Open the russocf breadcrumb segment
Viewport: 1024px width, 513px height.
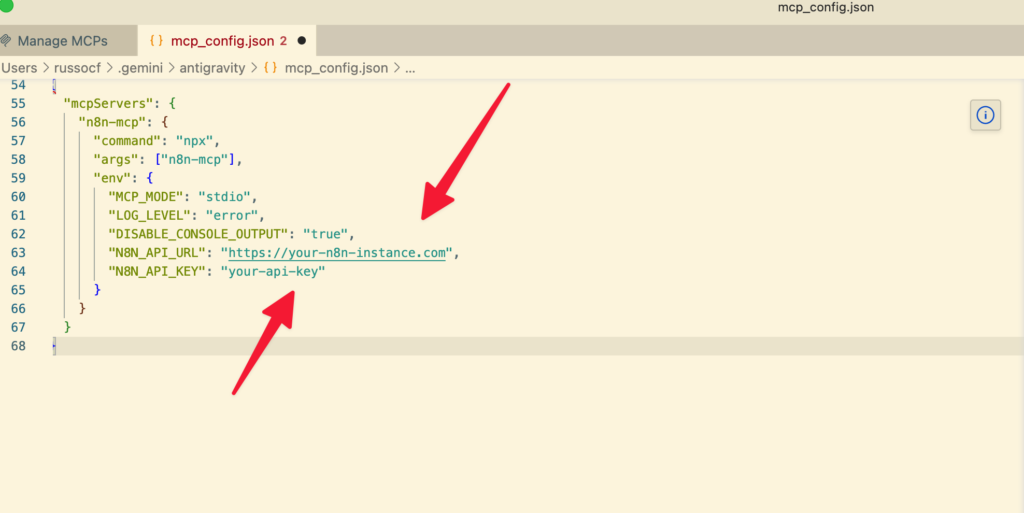click(77, 68)
